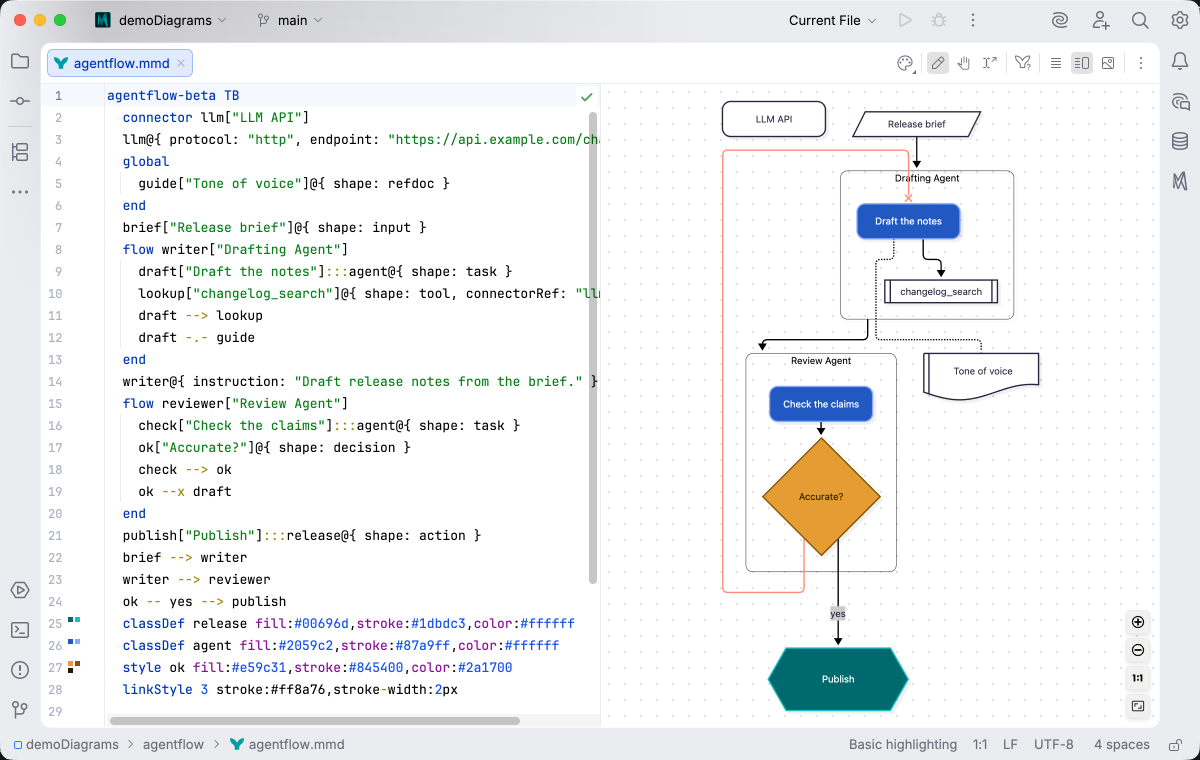The height and width of the screenshot is (760, 1200).
Task: Open the UTF-8 encoding selector
Action: [1054, 744]
